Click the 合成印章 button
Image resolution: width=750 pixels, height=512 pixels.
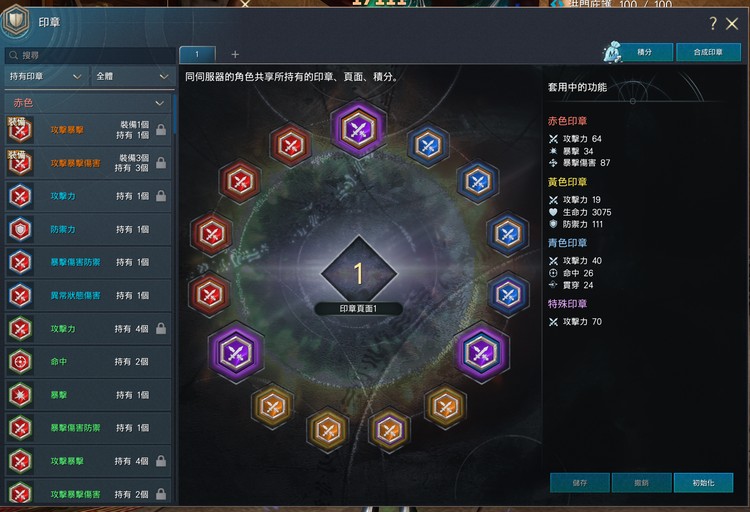coord(708,52)
